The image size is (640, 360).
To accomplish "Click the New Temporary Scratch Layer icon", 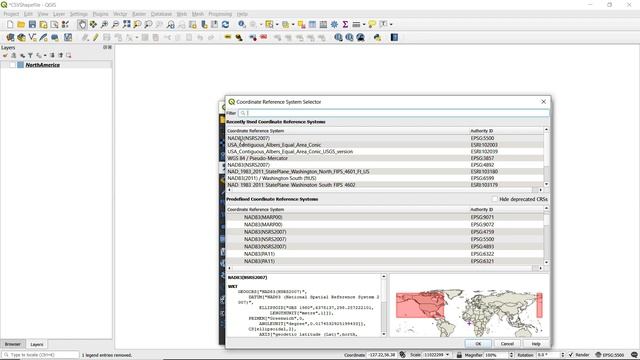I will (x=54, y=38).
